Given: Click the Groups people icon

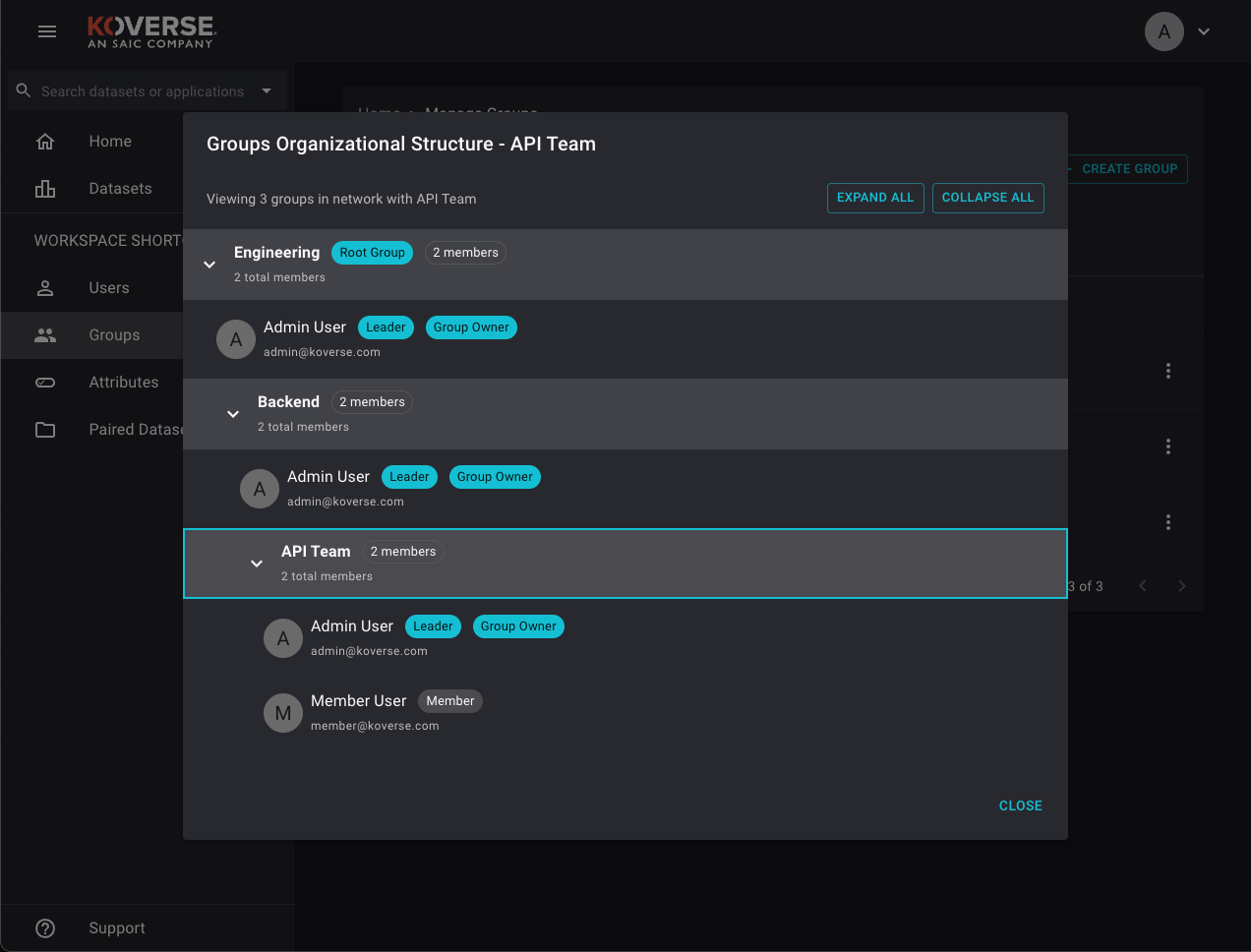Looking at the screenshot, I should [x=45, y=335].
